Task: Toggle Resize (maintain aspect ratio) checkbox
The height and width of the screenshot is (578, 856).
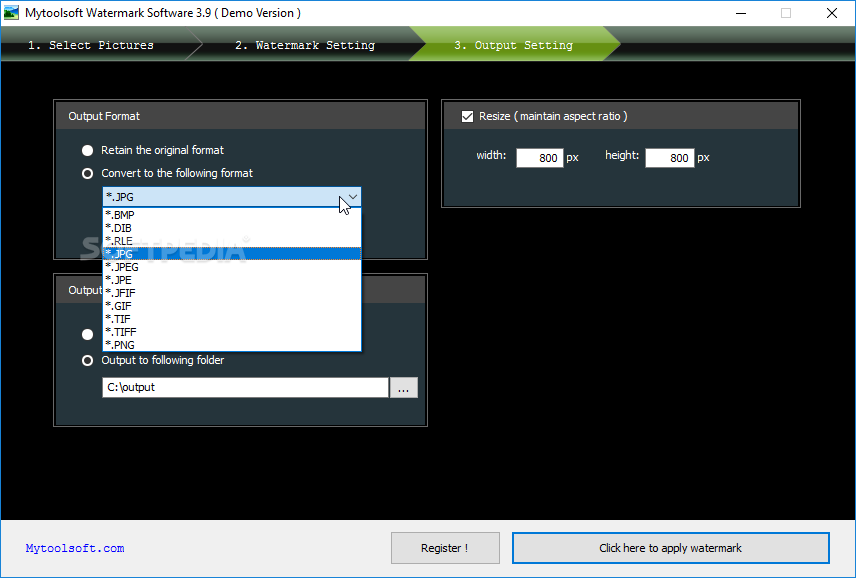Action: click(467, 116)
